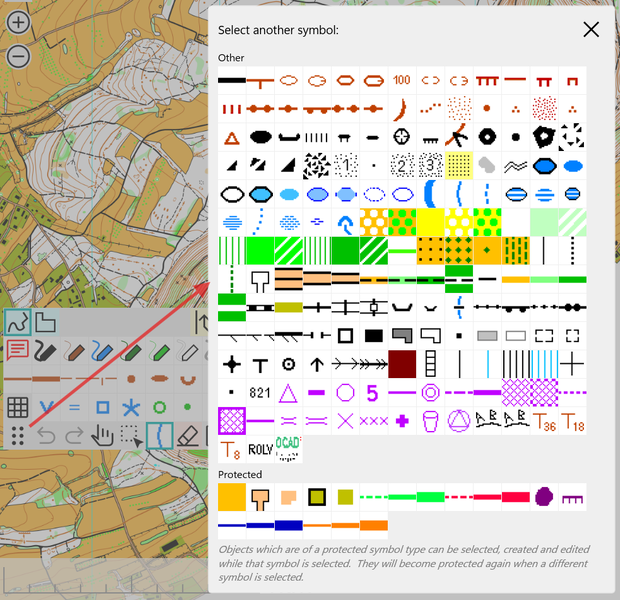Close the symbol selection dialog

[591, 30]
